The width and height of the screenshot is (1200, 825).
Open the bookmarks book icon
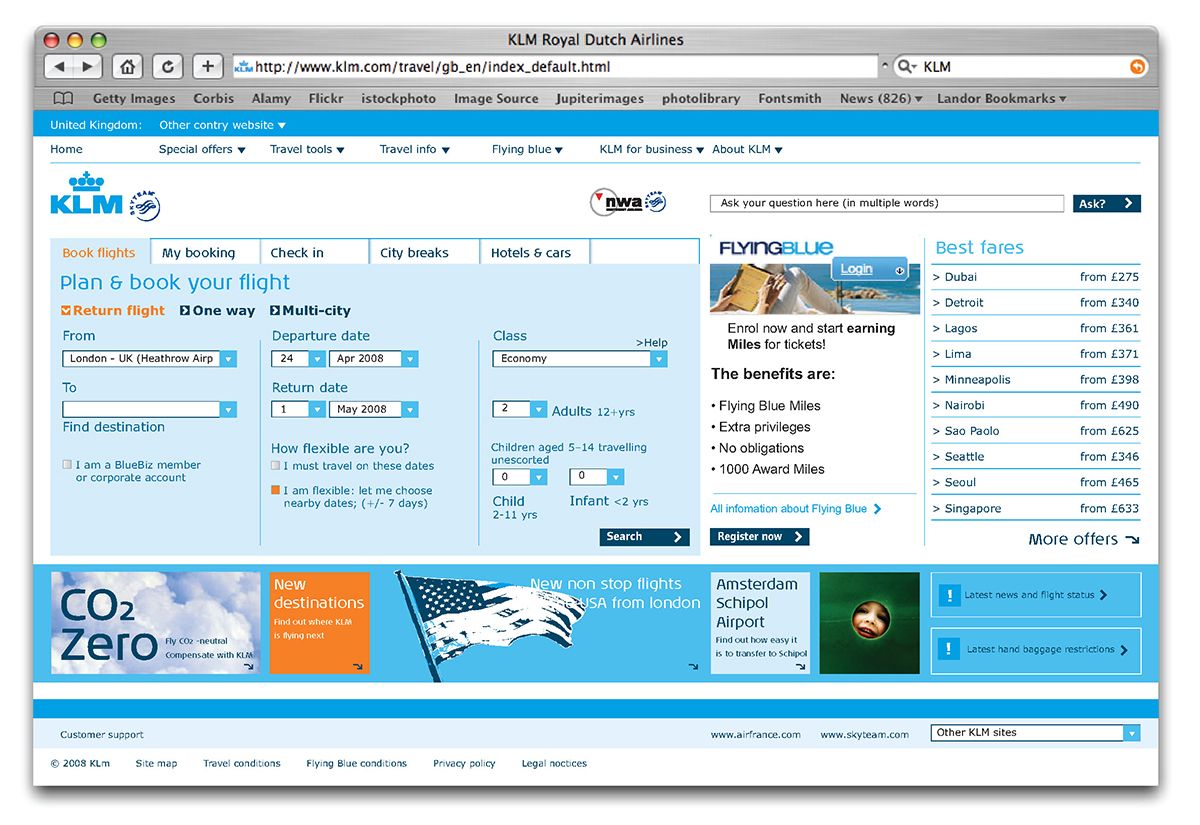[63, 99]
